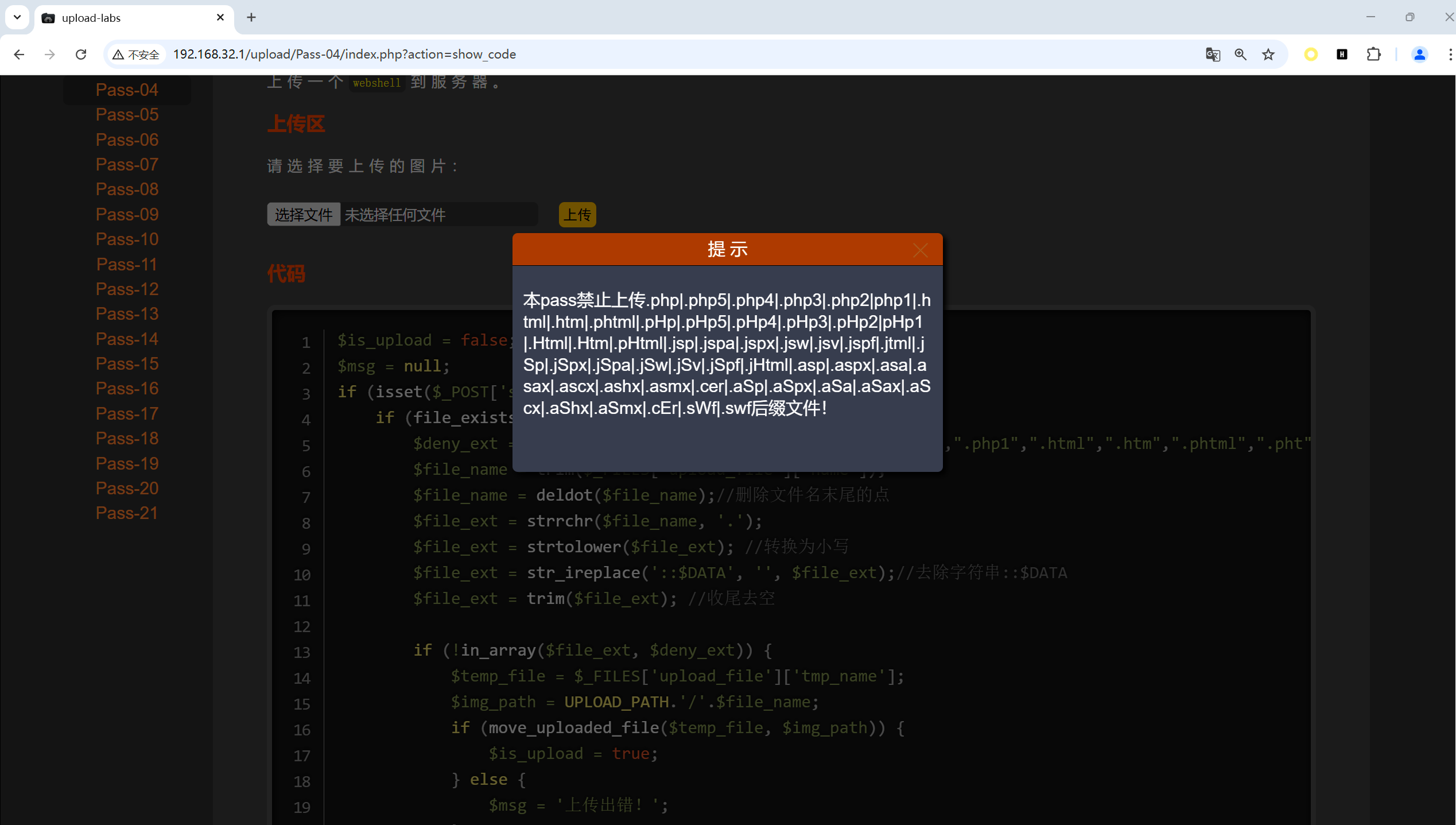Viewport: 1456px width, 825px height.
Task: Click the zoom magnifier icon in address bar
Action: pos(1240,55)
